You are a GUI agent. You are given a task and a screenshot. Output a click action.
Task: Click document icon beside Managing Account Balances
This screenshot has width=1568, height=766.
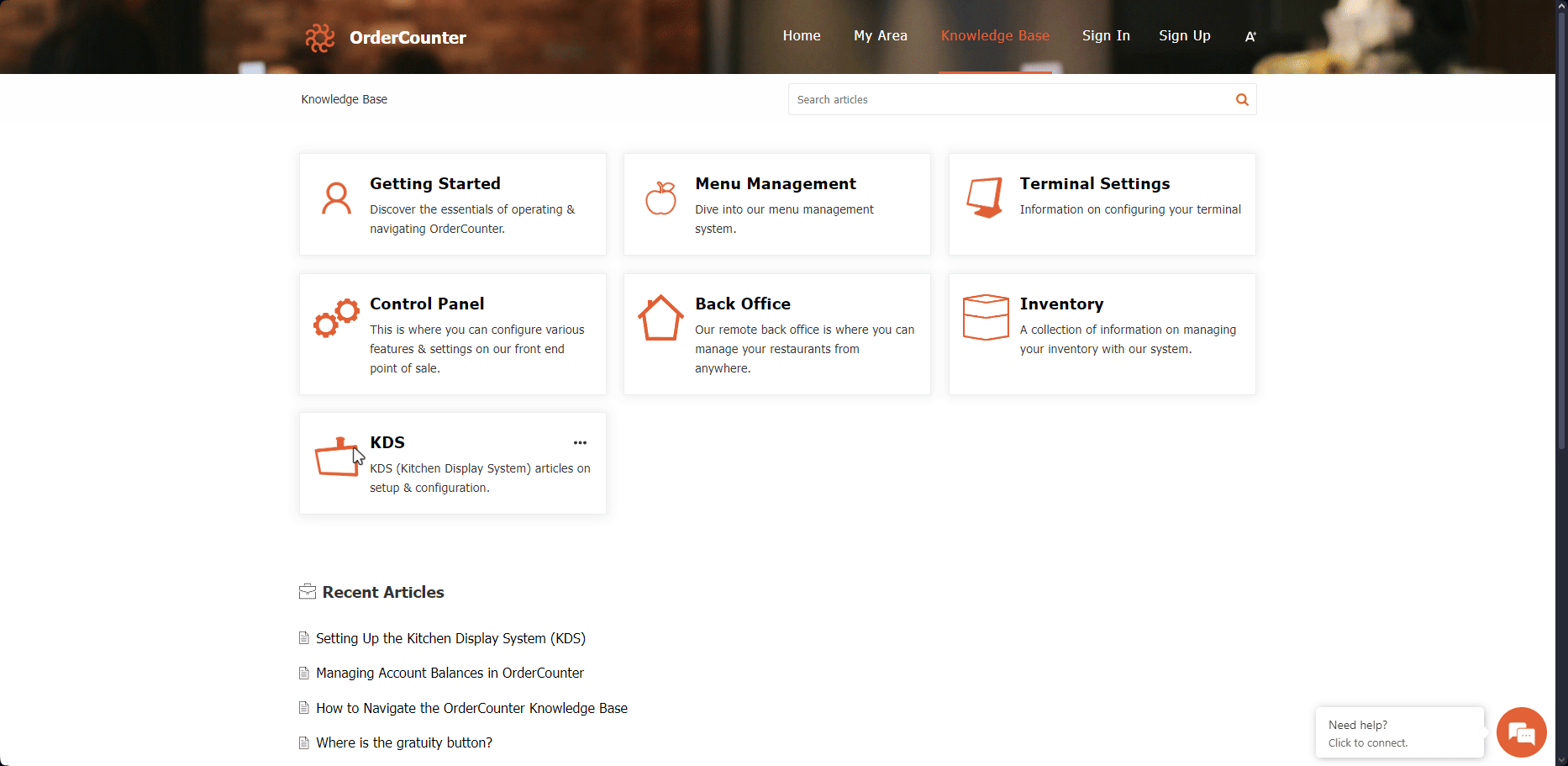click(304, 673)
